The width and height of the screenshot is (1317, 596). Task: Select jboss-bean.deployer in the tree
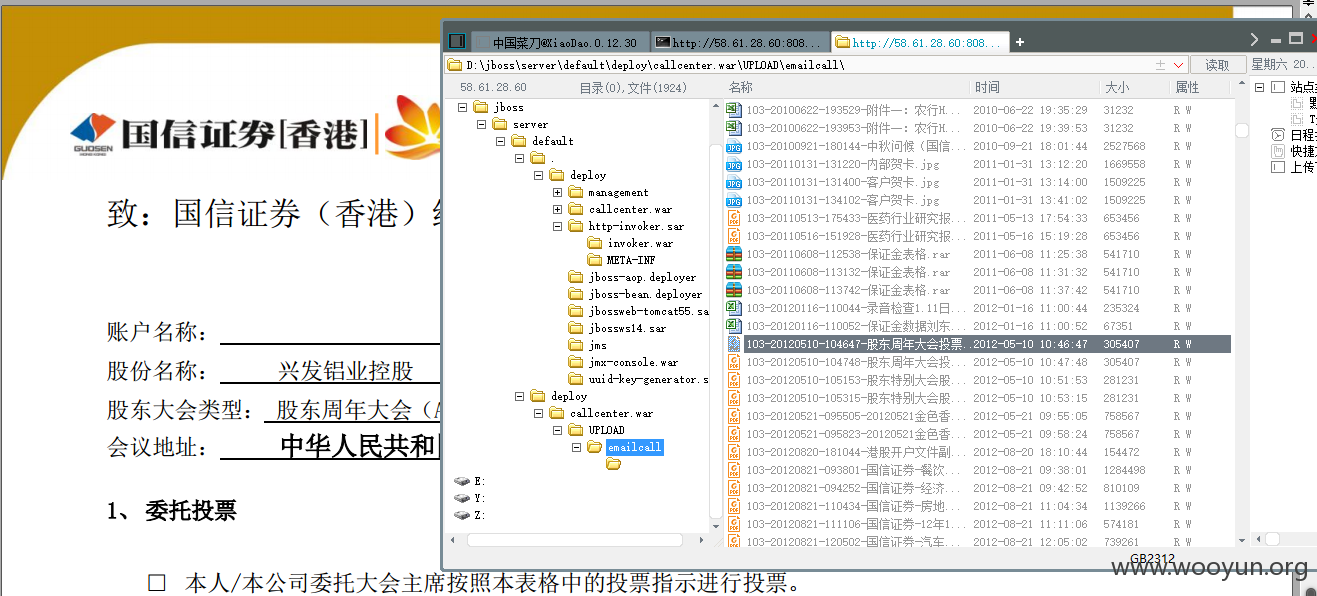coord(645,294)
